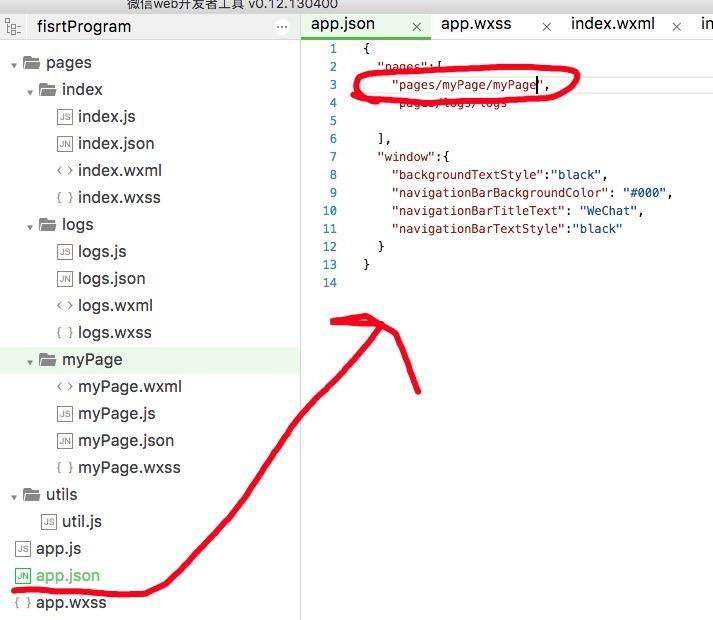Open myPage.js in the file tree

[x=116, y=414]
